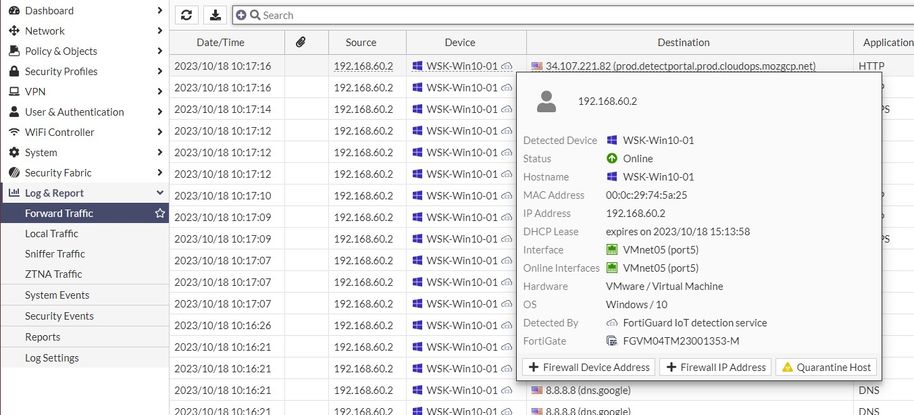This screenshot has height=415, width=914.
Task: Click the WiFi Controller icon
Action: (14, 132)
